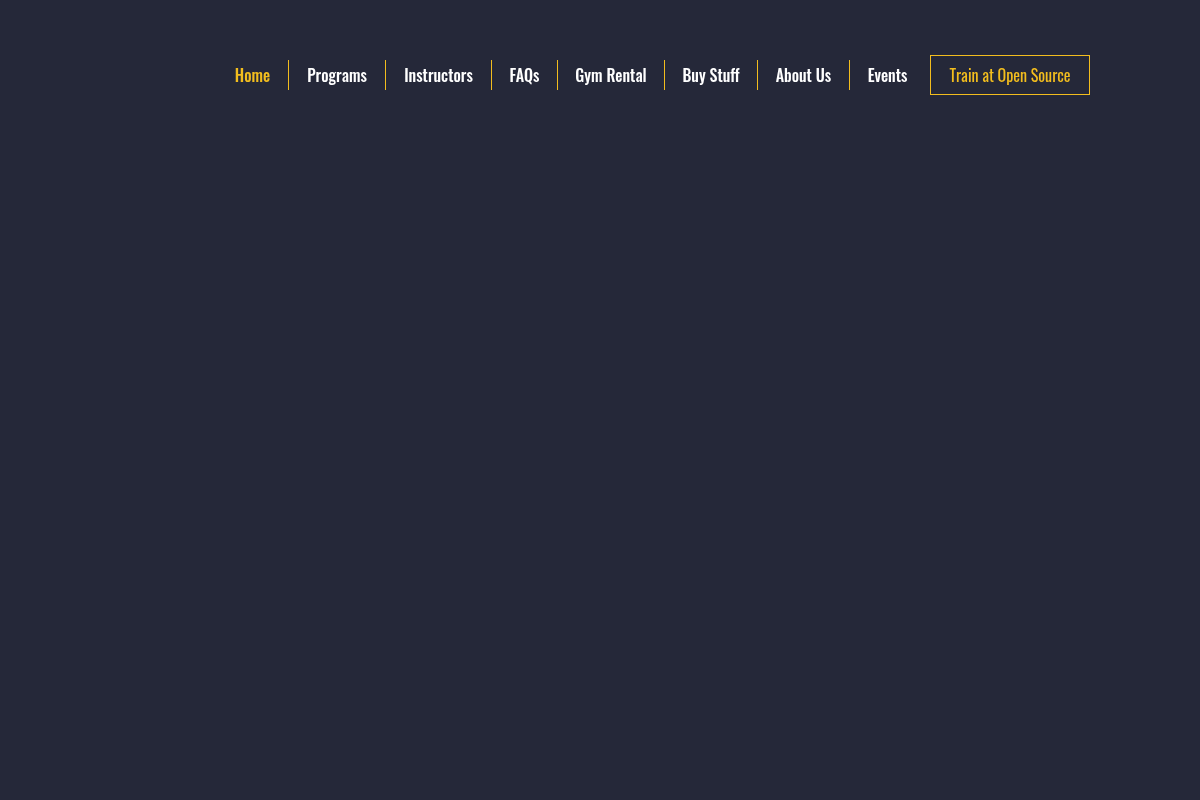Image resolution: width=1200 pixels, height=800 pixels.
Task: Check Gym Rental information link
Action: [x=610, y=75]
